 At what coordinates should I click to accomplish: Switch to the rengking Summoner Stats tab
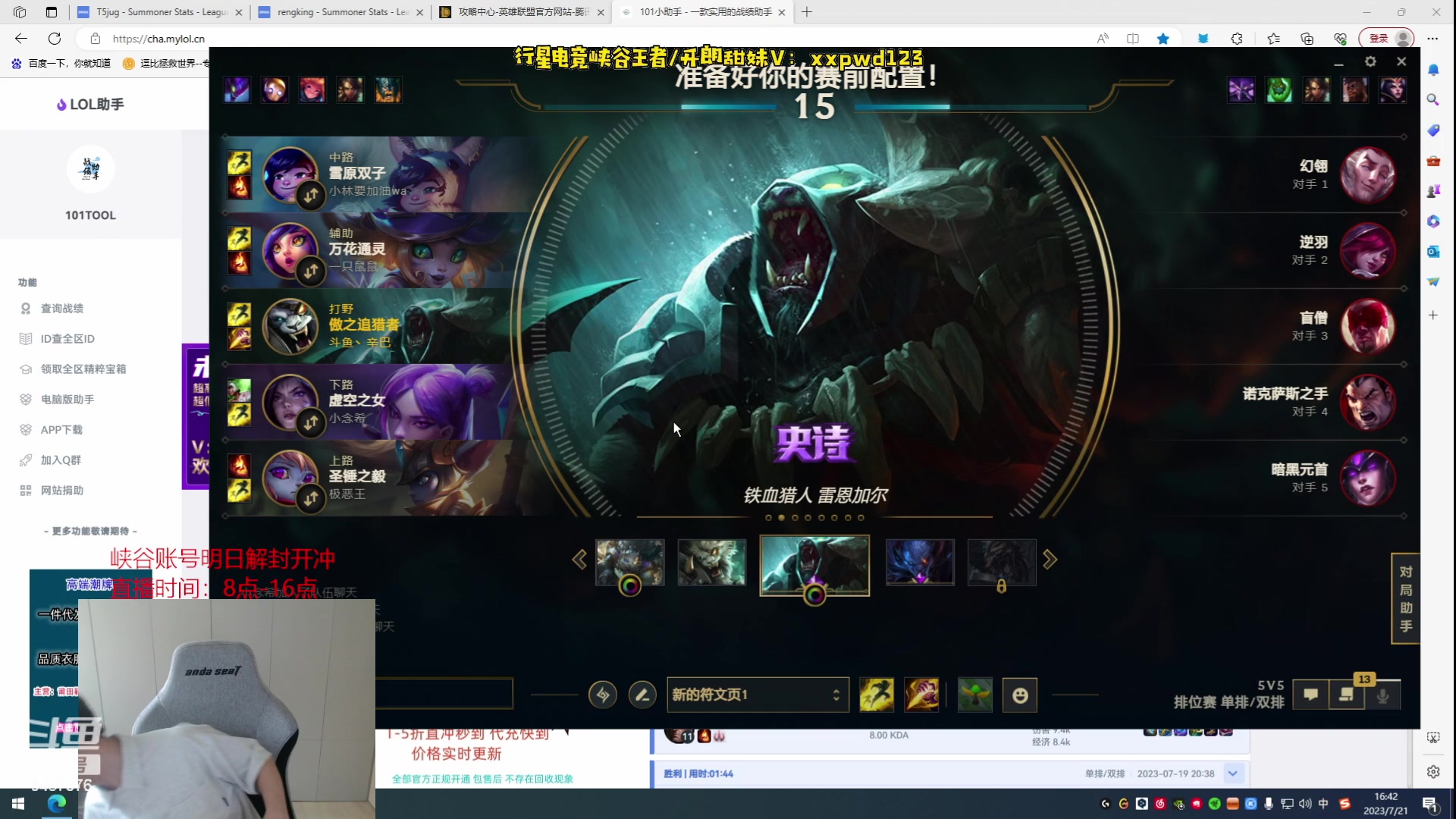point(341,12)
